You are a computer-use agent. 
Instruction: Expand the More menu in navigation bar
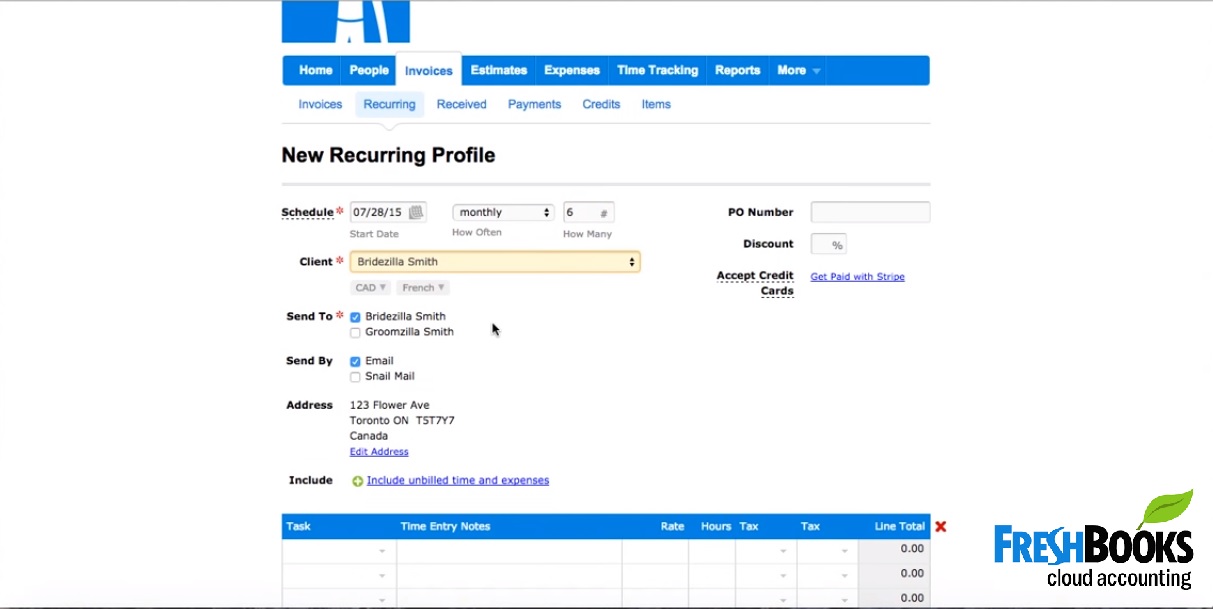[x=798, y=70]
